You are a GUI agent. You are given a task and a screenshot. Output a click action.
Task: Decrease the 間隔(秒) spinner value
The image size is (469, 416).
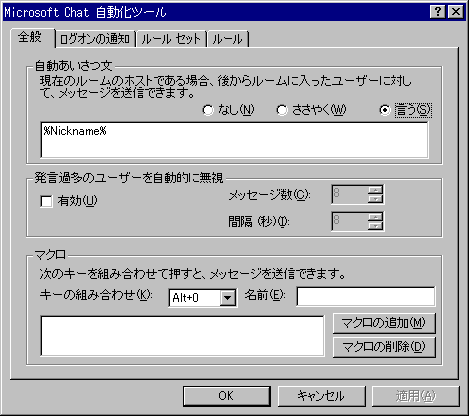[376, 226]
